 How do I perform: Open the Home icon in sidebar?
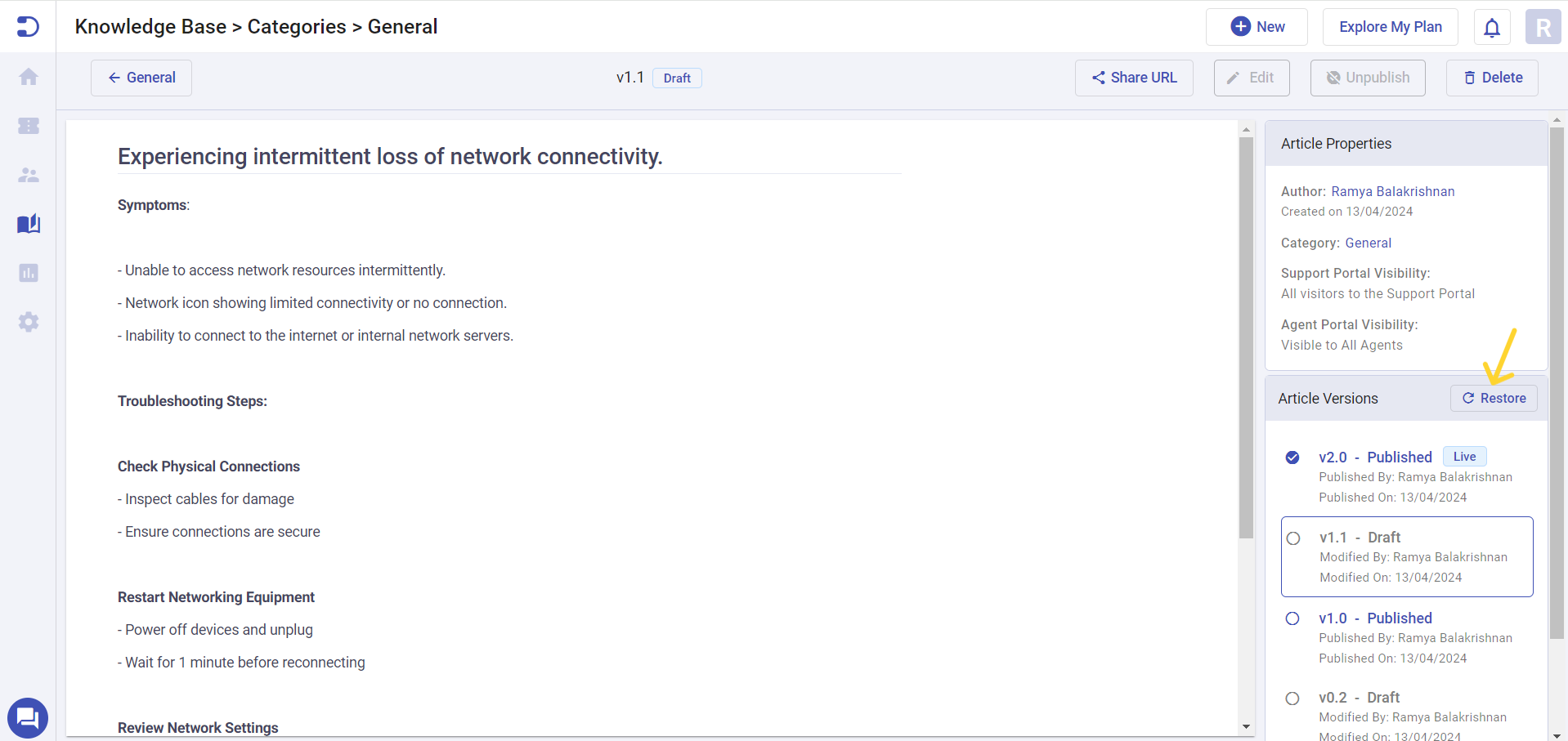point(29,77)
